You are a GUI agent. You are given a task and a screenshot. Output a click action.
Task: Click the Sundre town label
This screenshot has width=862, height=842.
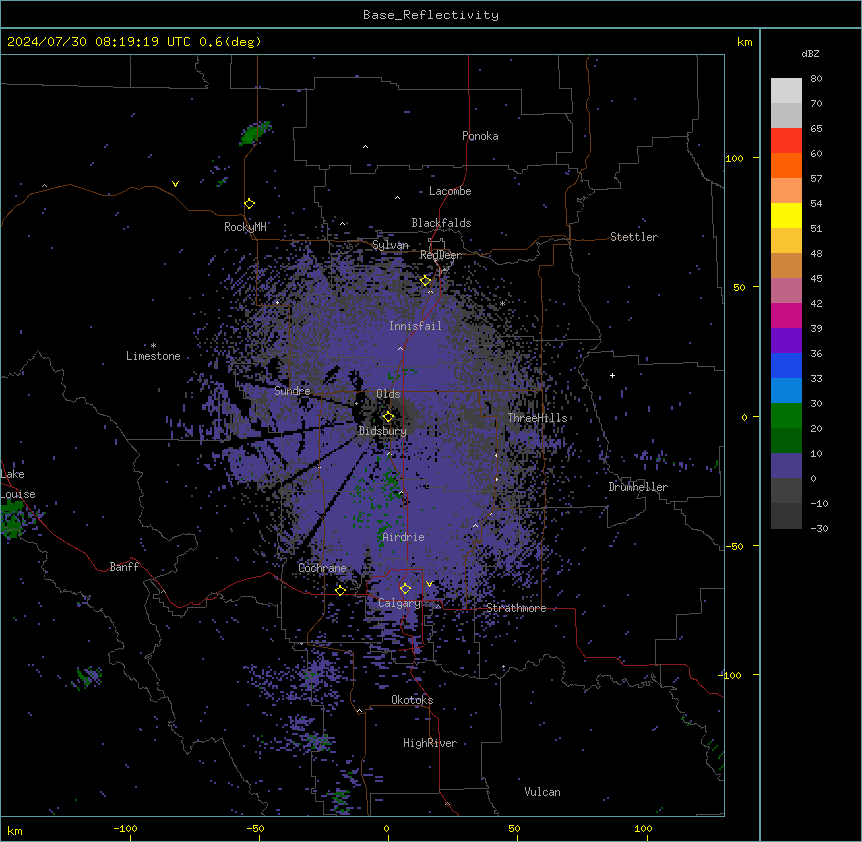coord(292,391)
